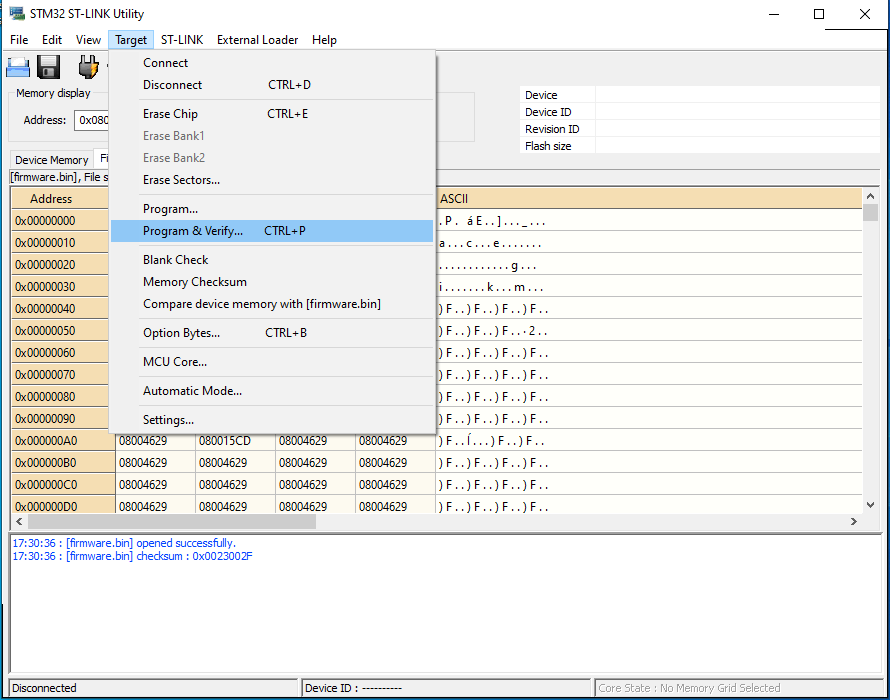Open Option Bytes... entry
890x700 pixels.
[272, 333]
